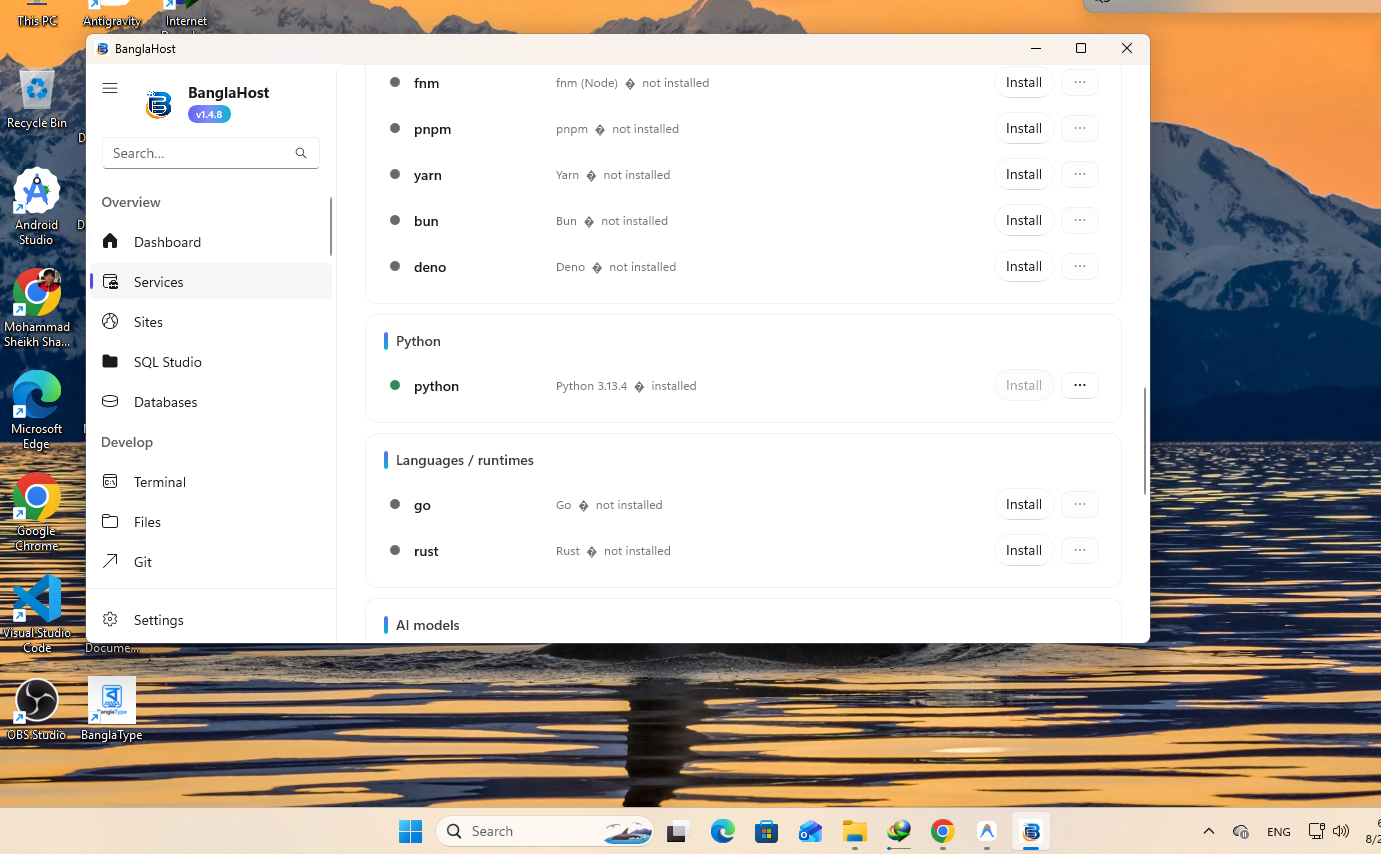
Task: Click the Internet Download Manager taskbar icon
Action: point(898,831)
